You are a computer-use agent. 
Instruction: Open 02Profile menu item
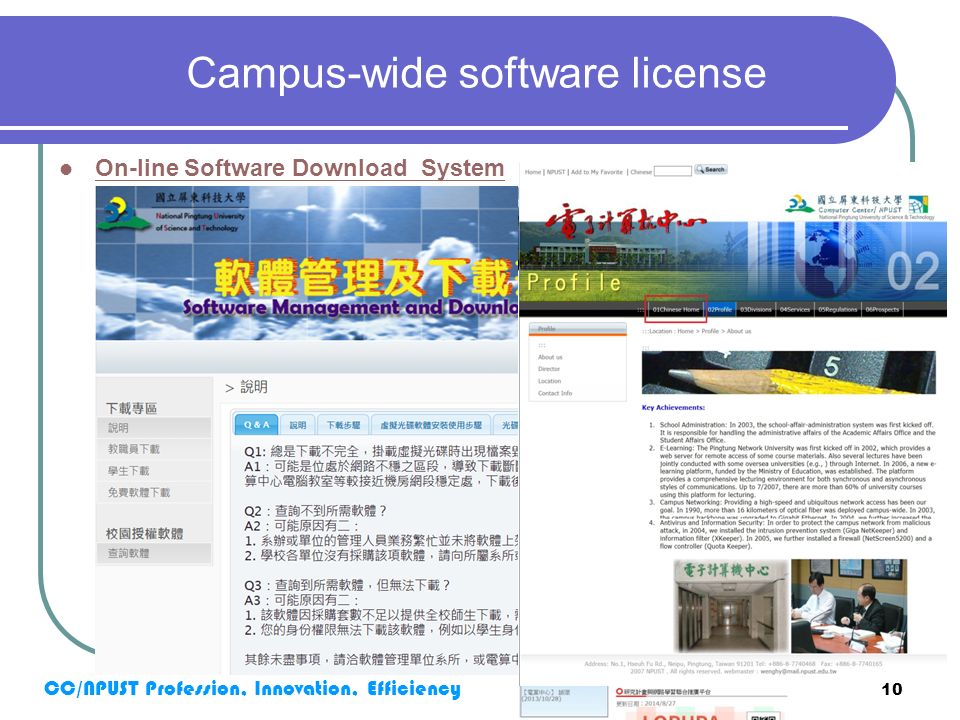(720, 309)
